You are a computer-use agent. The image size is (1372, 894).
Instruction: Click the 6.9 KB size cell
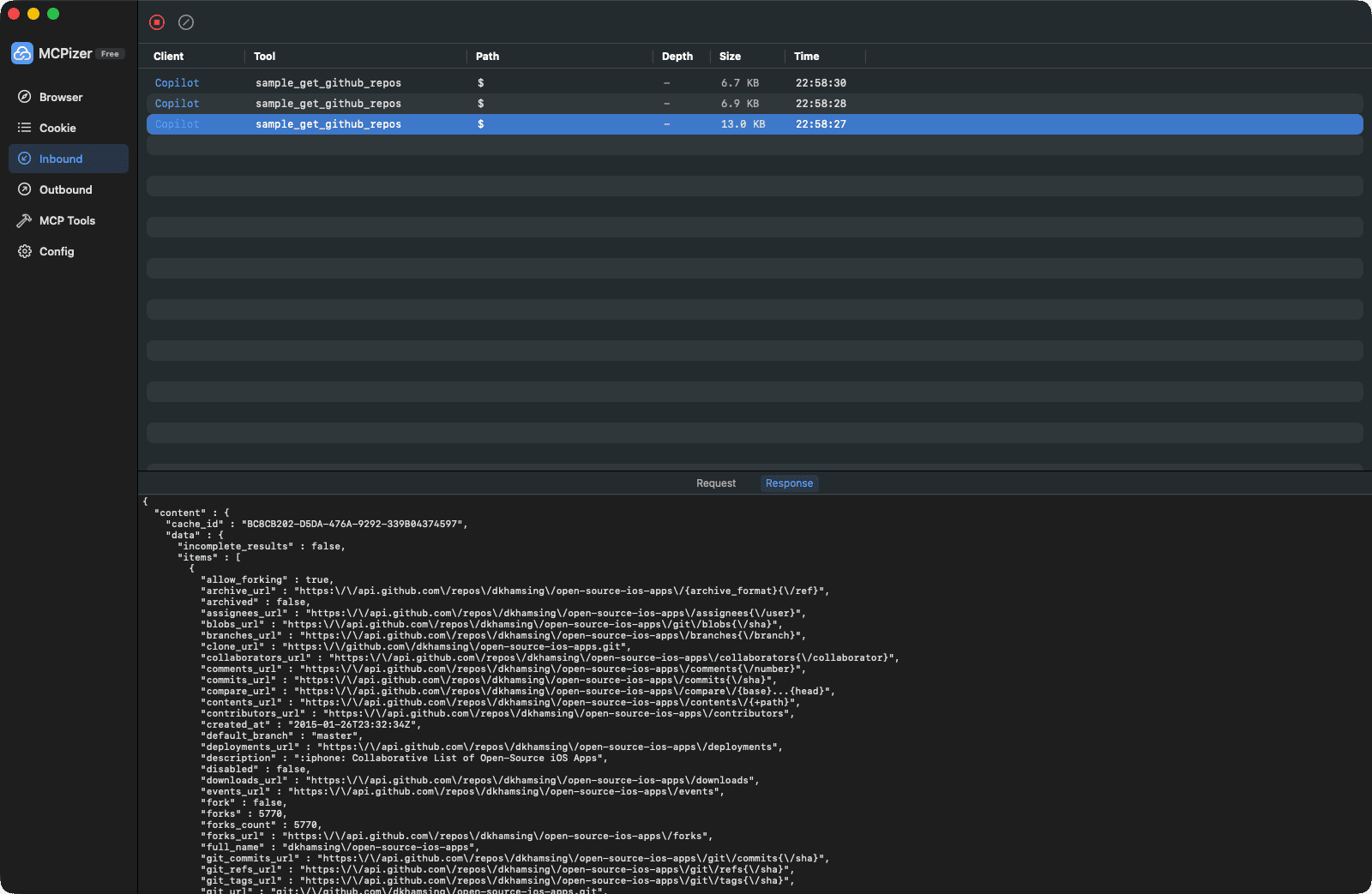click(740, 104)
